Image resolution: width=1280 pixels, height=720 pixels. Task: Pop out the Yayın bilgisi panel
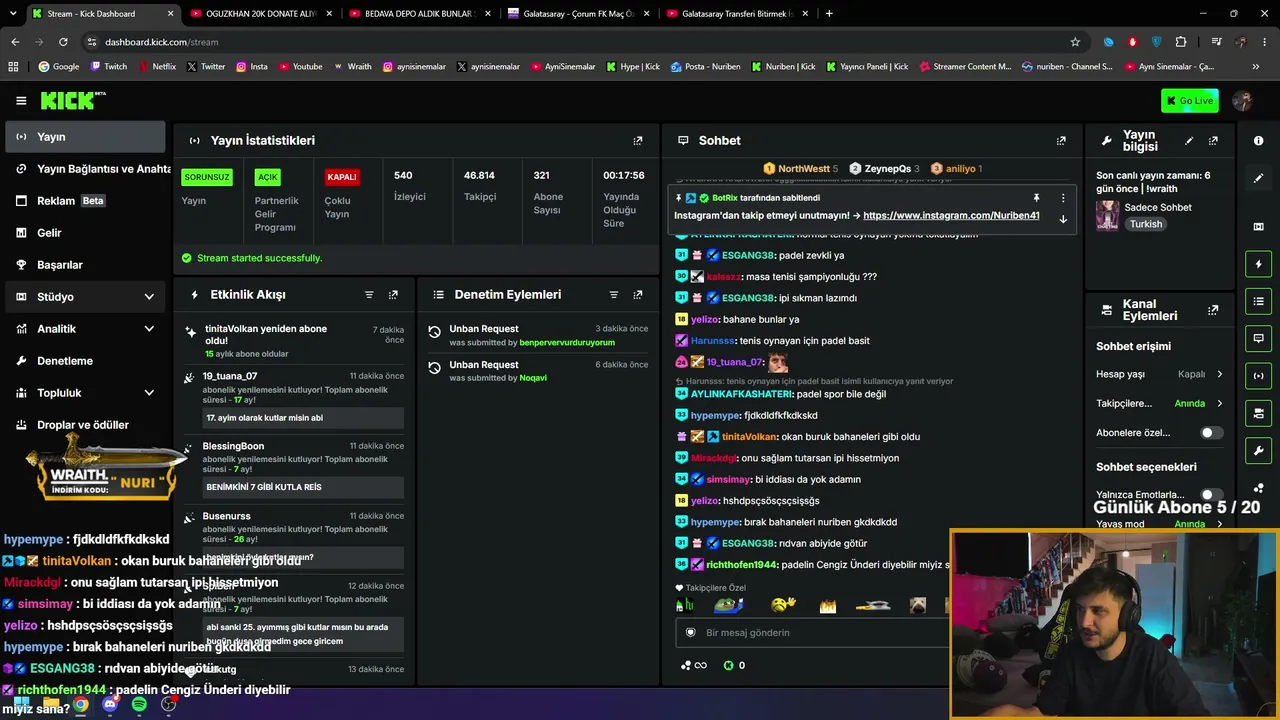point(1213,141)
